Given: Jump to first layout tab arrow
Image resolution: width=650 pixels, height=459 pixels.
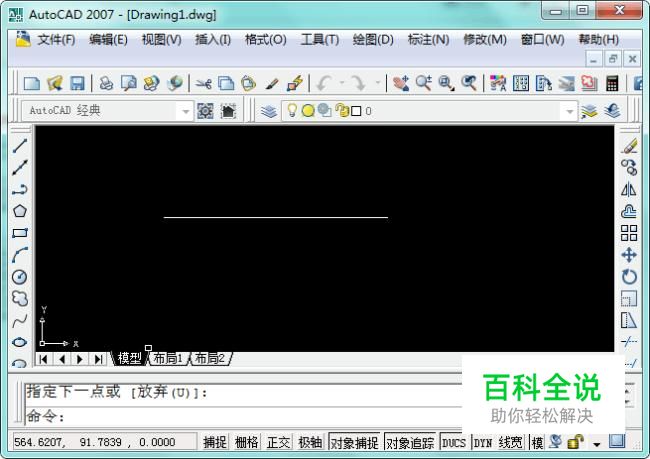Looking at the screenshot, I should pyautogui.click(x=43, y=359).
